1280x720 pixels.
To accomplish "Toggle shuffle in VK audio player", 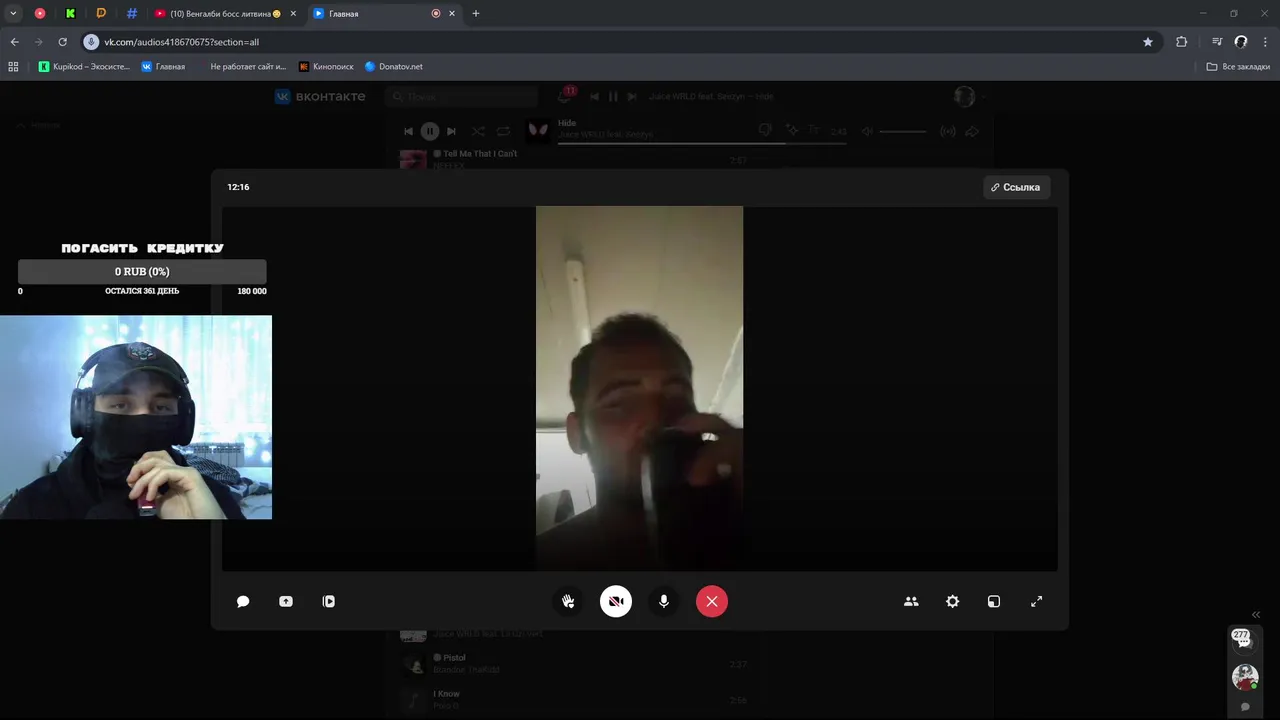I will point(478,131).
